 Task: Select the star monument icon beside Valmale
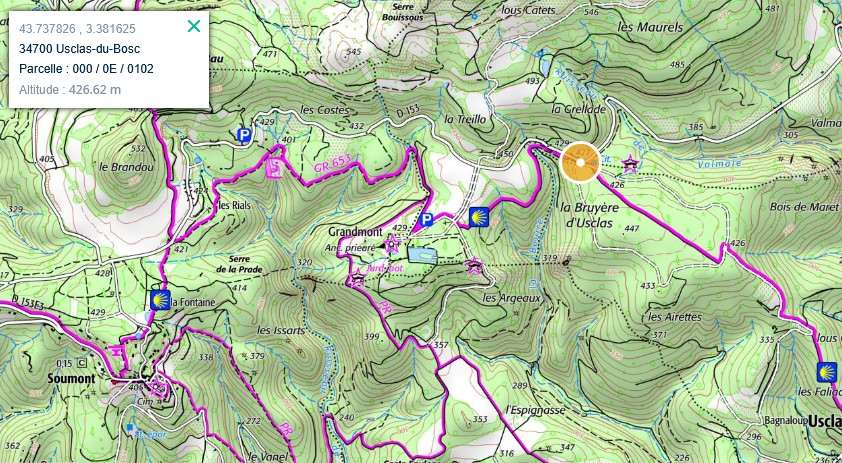[x=629, y=163]
